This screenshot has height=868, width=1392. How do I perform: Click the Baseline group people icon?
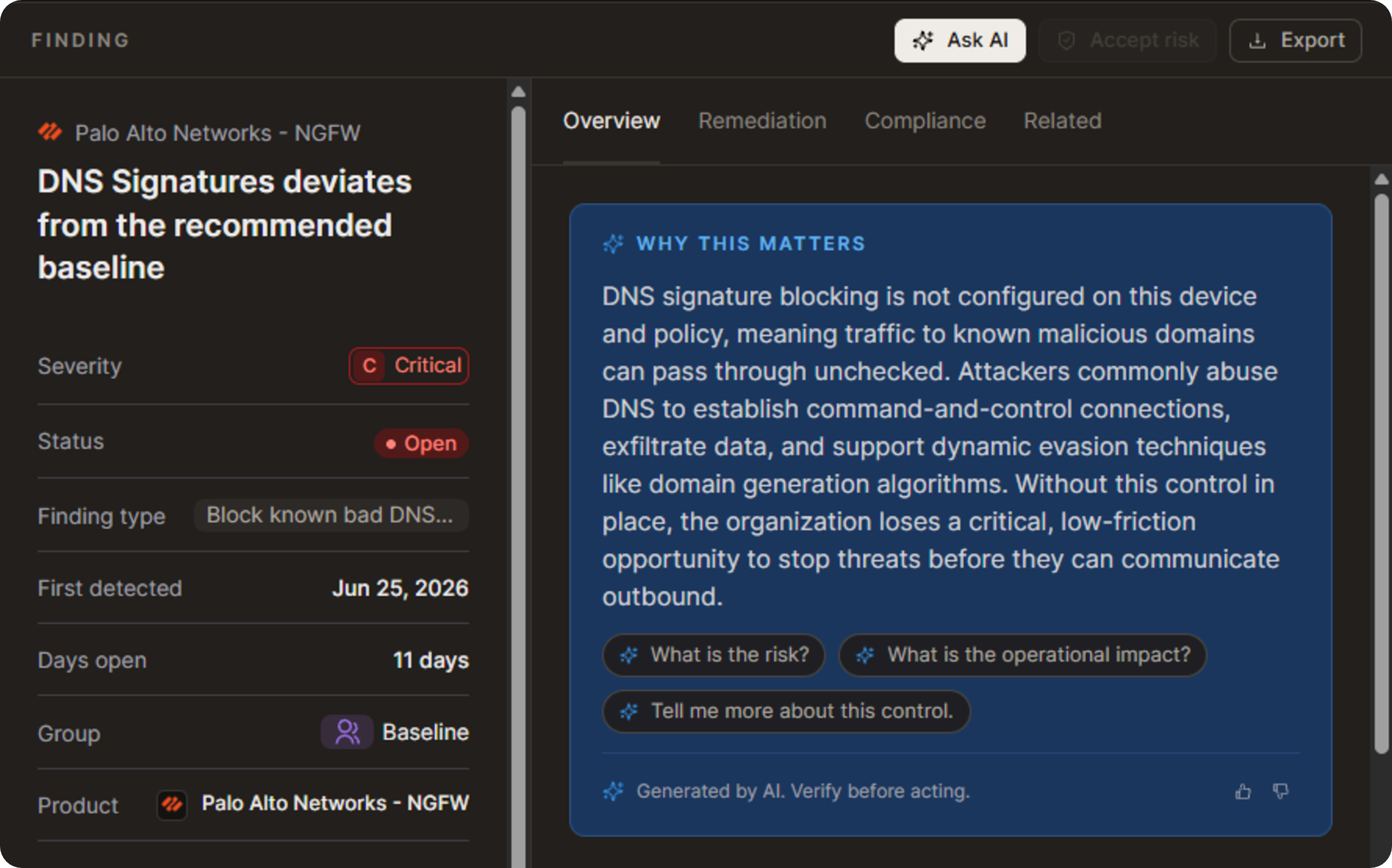[347, 732]
